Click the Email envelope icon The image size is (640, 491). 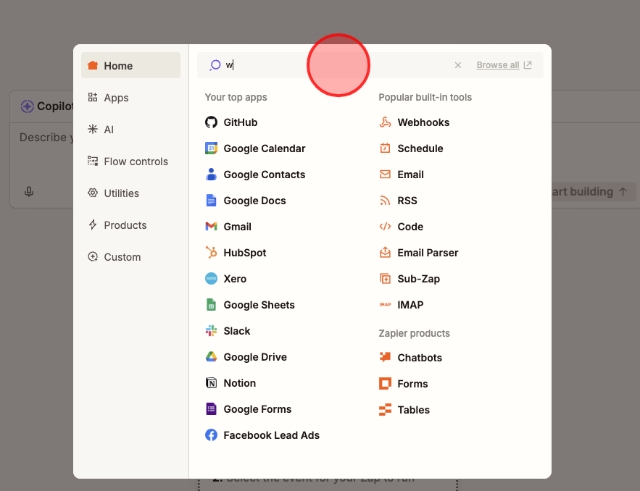pyautogui.click(x=385, y=174)
